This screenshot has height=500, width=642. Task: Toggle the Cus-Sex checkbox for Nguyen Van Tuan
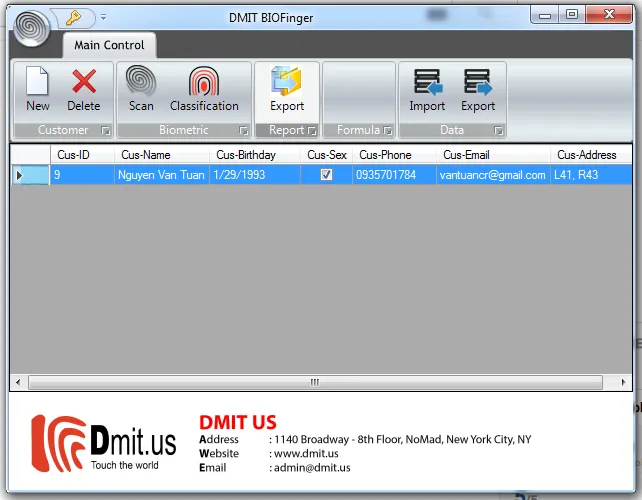pos(326,175)
